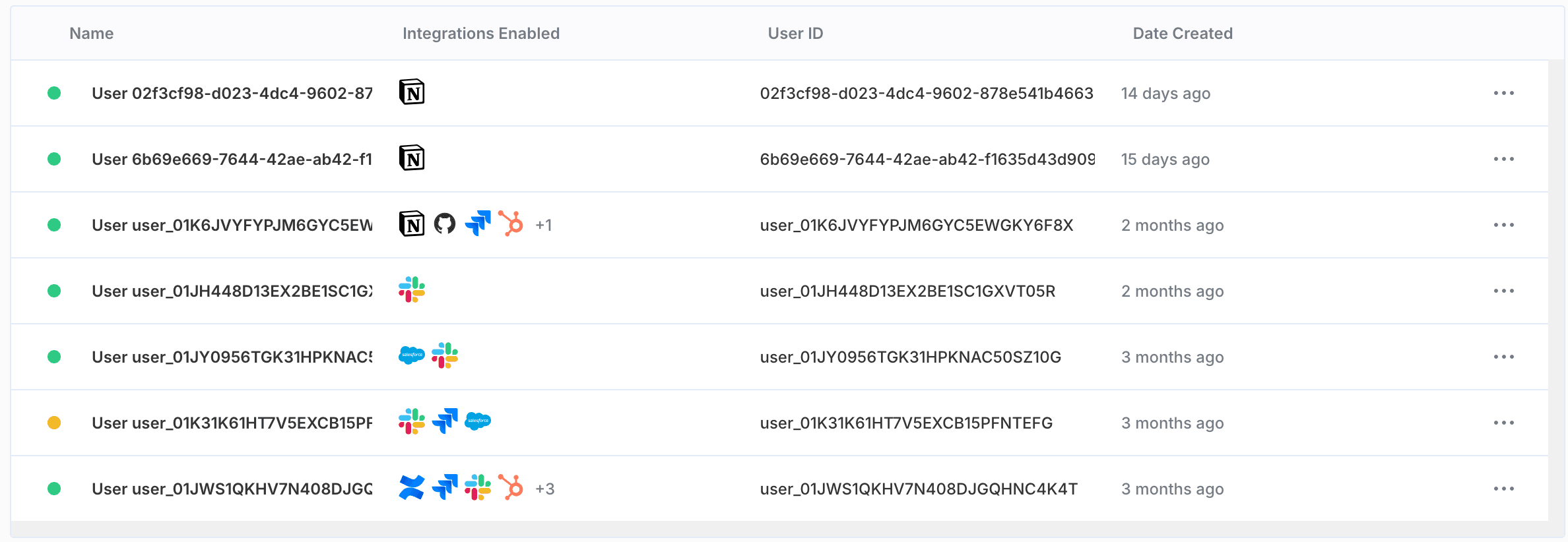Viewport: 1568px width, 542px height.
Task: Click the HubSpot icon in user_01K6JVYF row
Action: point(511,224)
